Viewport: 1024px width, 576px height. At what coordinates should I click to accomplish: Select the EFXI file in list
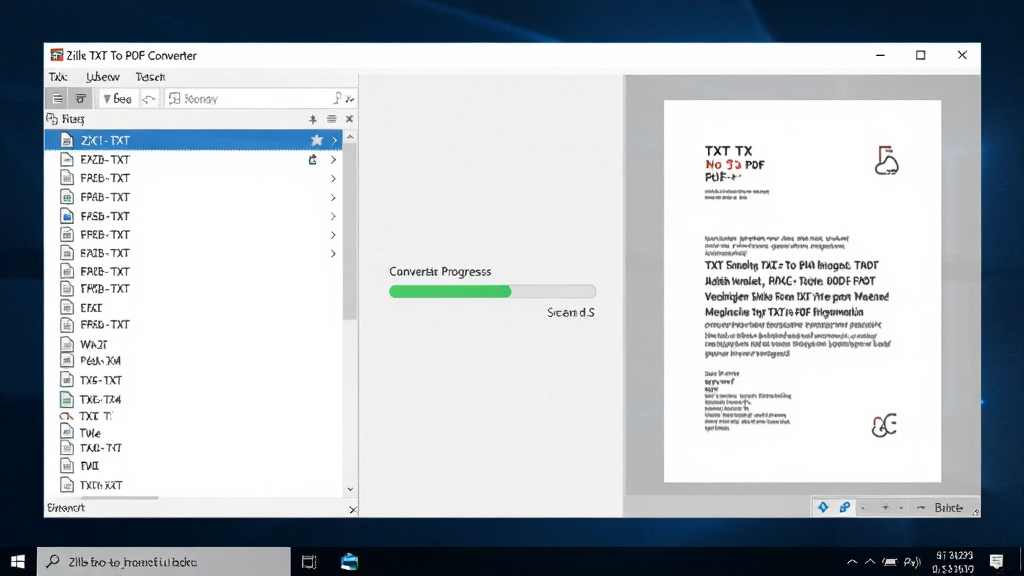pos(193,307)
